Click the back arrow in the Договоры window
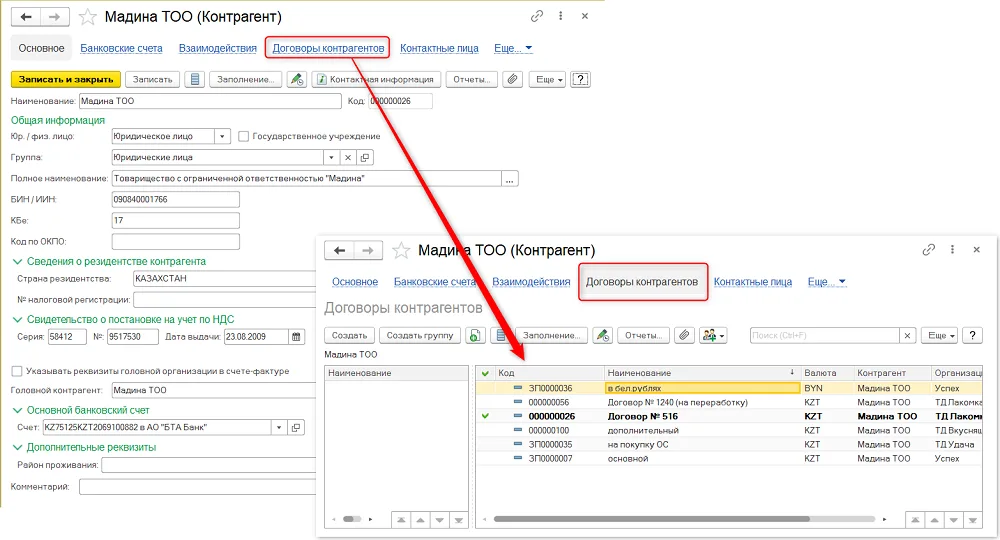 point(339,251)
